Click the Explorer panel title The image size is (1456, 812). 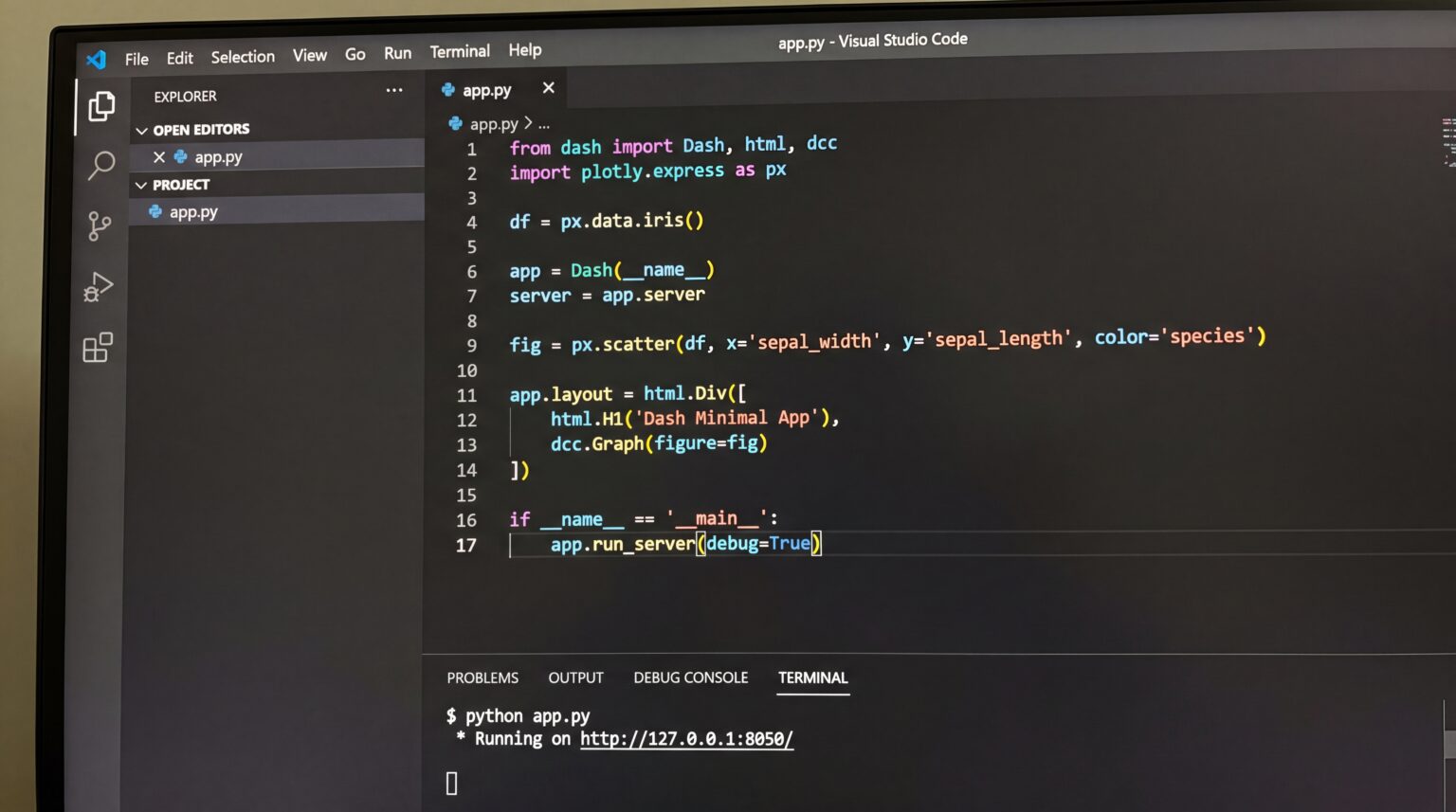coord(185,97)
